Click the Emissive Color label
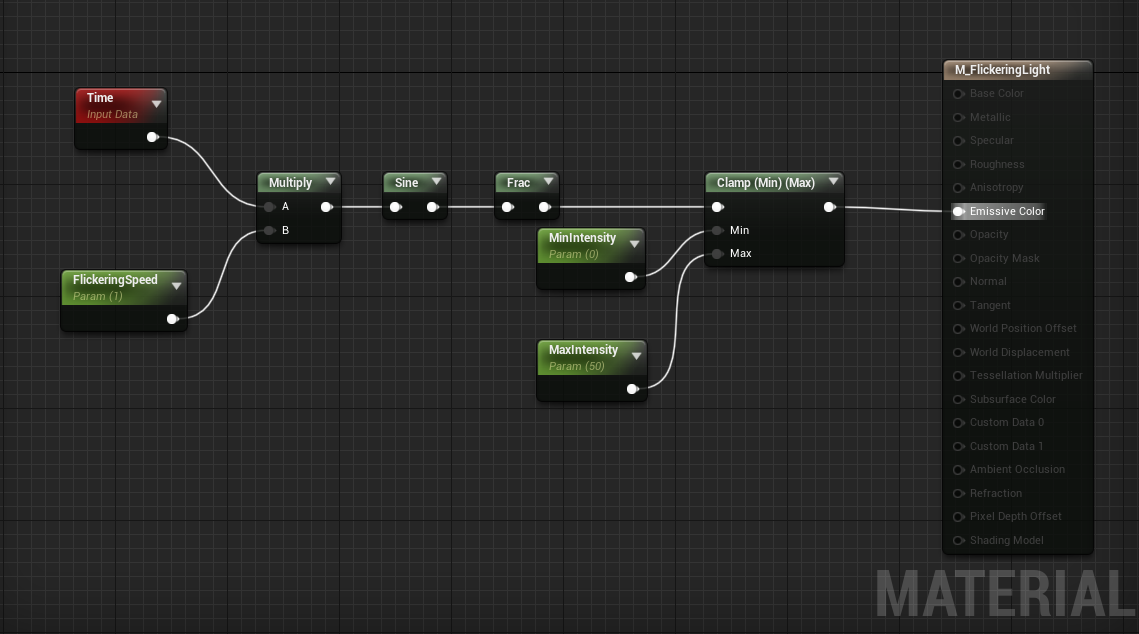1139x634 pixels. 1007,211
